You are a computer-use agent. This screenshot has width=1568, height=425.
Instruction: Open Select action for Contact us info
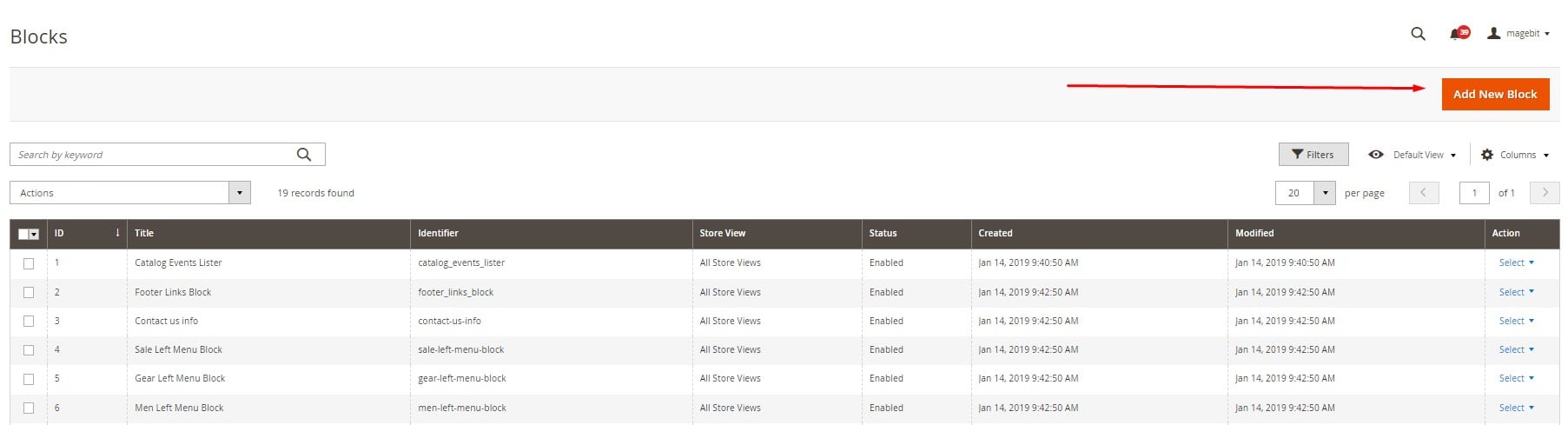pyautogui.click(x=1516, y=321)
